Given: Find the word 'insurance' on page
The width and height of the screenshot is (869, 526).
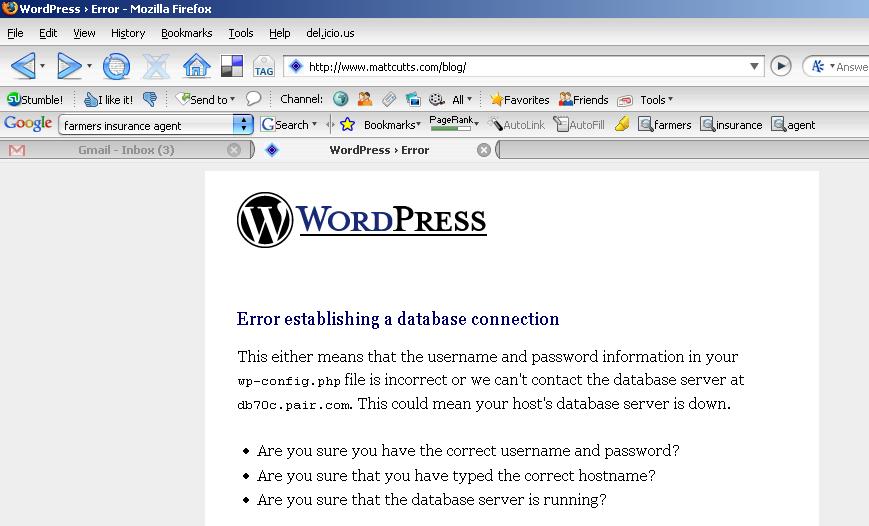Looking at the screenshot, I should 732,125.
